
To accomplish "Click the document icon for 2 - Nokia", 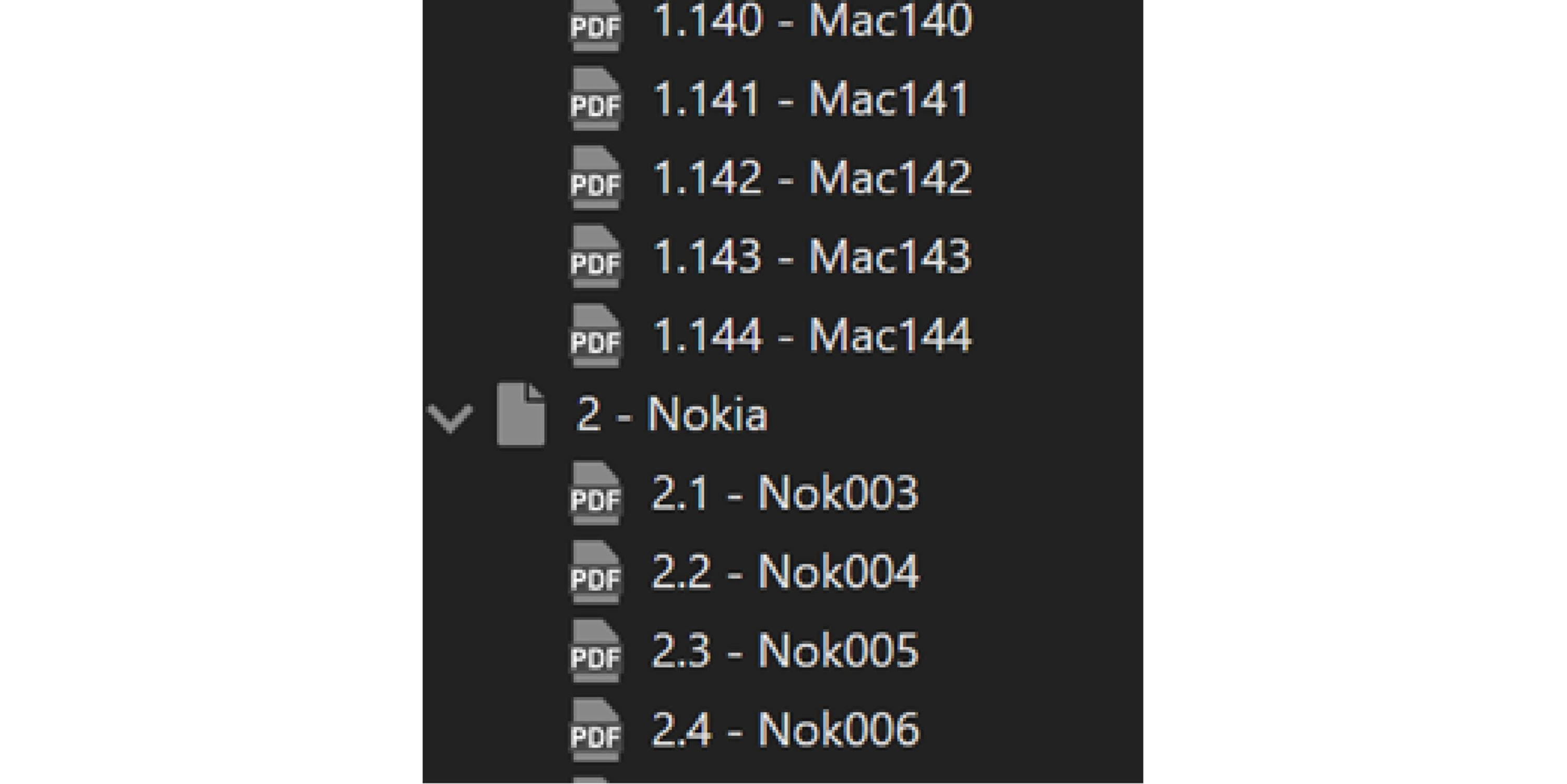I will point(521,414).
